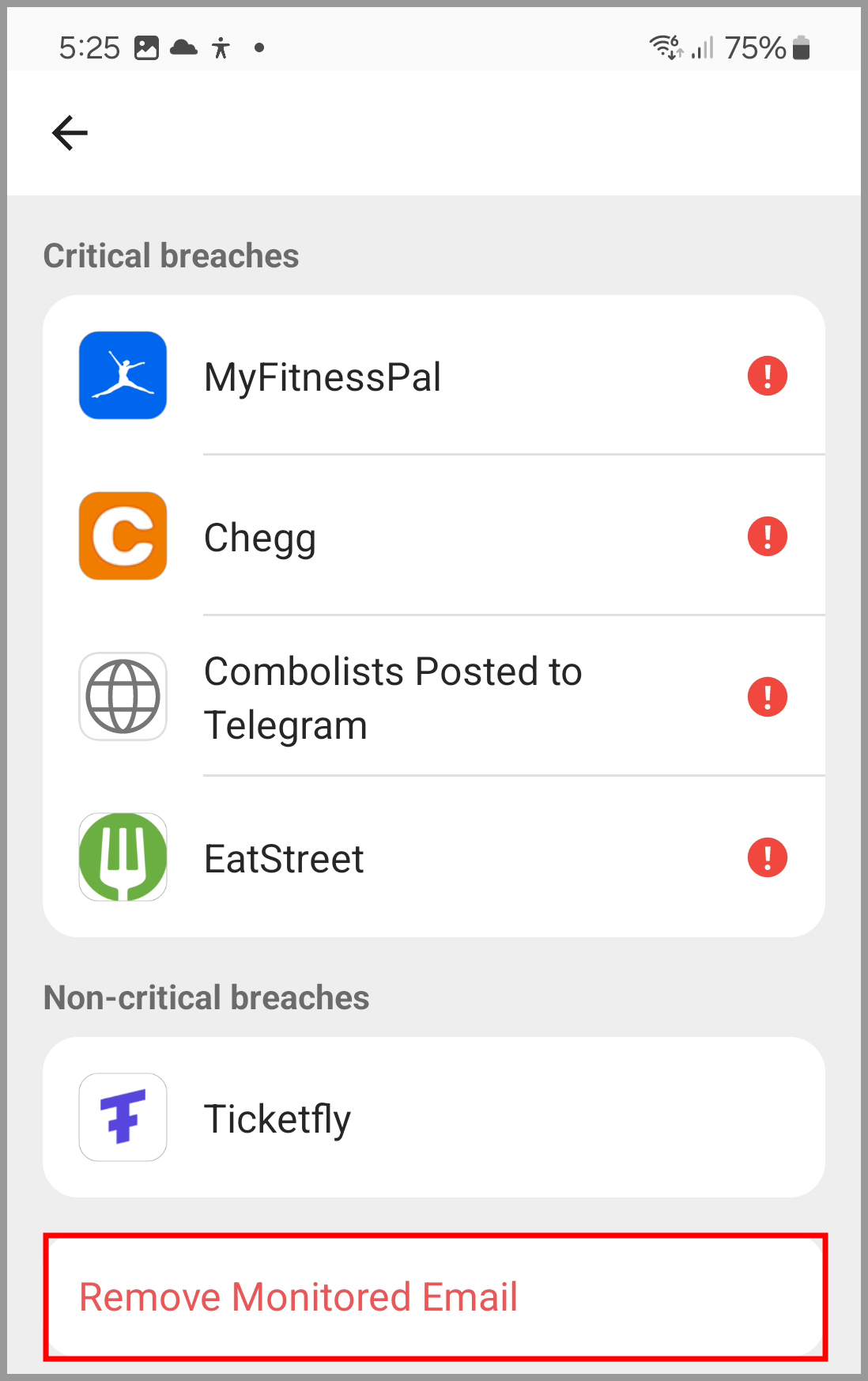Viewport: 868px width, 1381px height.
Task: Tap the back arrow icon
Action: [x=70, y=132]
